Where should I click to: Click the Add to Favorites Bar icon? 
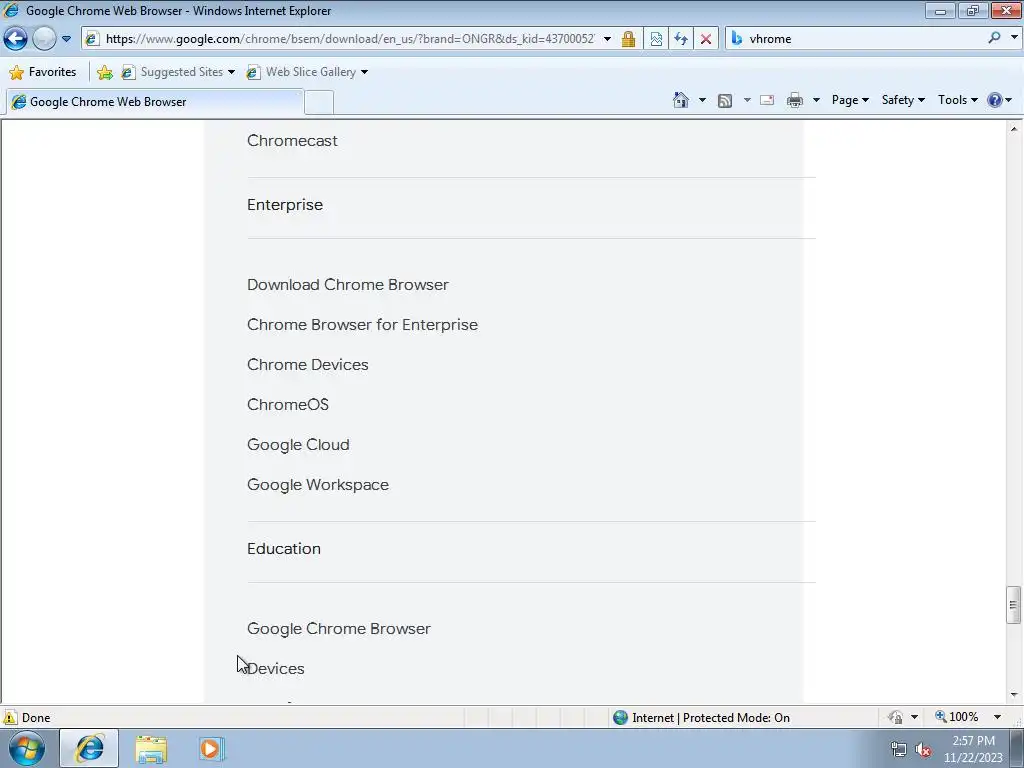(x=104, y=72)
